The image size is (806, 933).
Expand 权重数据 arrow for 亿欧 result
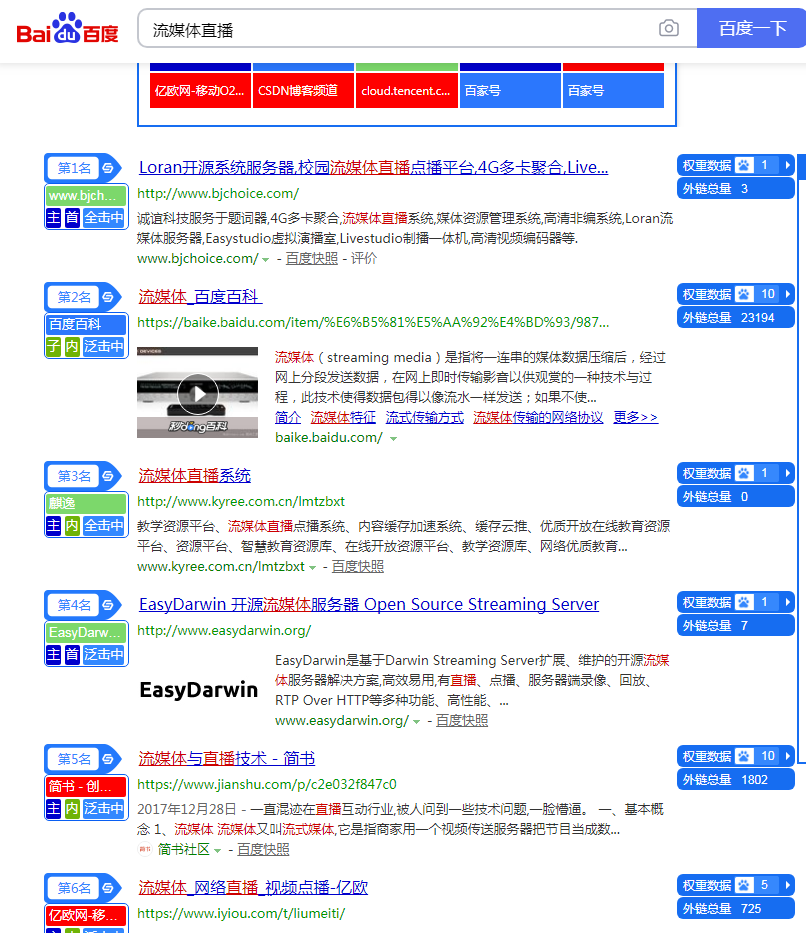(788, 886)
